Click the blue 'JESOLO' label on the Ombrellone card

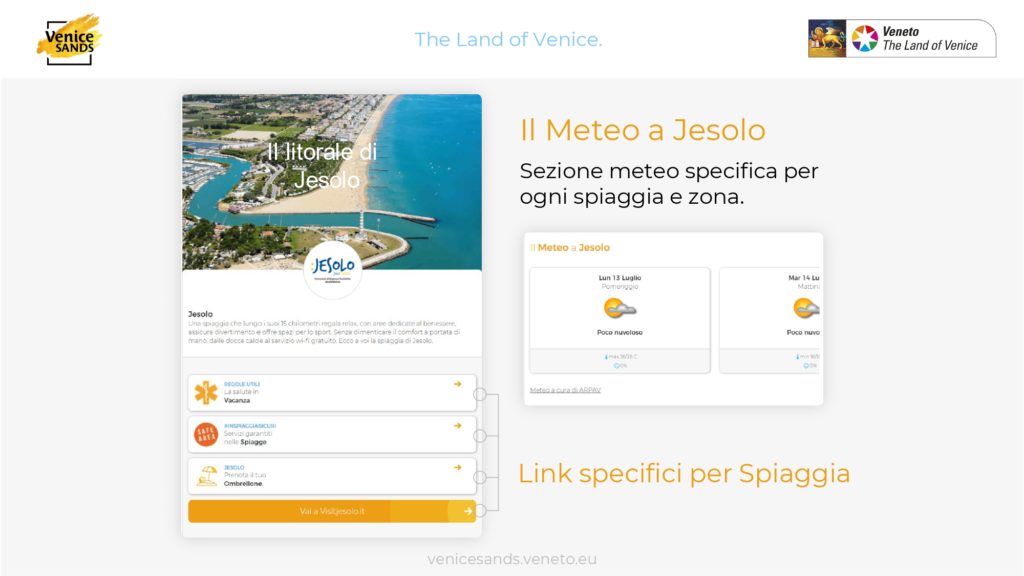234,468
